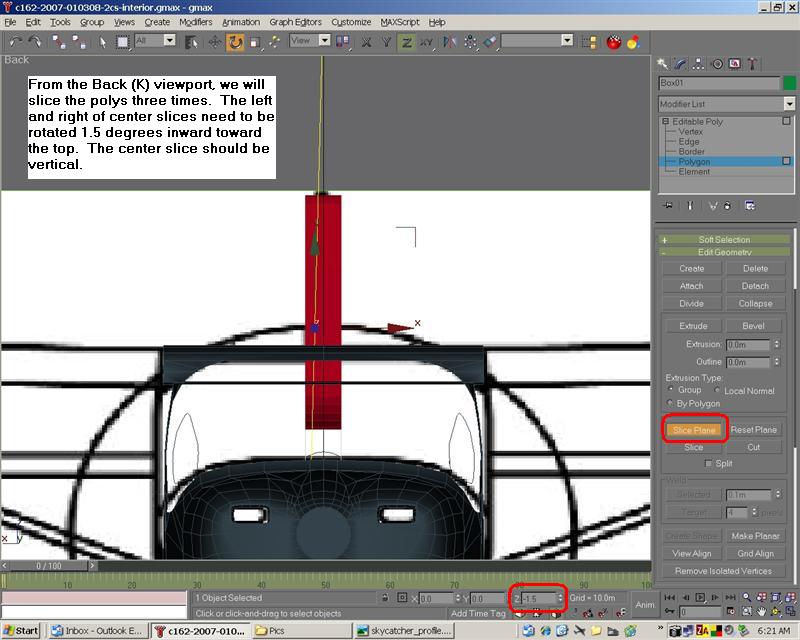Viewport: 800px width, 640px height.
Task: Select the By Polygon extrusion type
Action: coord(670,403)
